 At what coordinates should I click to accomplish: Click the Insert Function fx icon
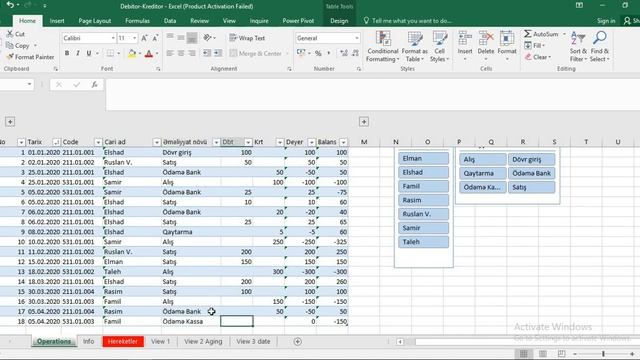pyautogui.click(x=94, y=84)
